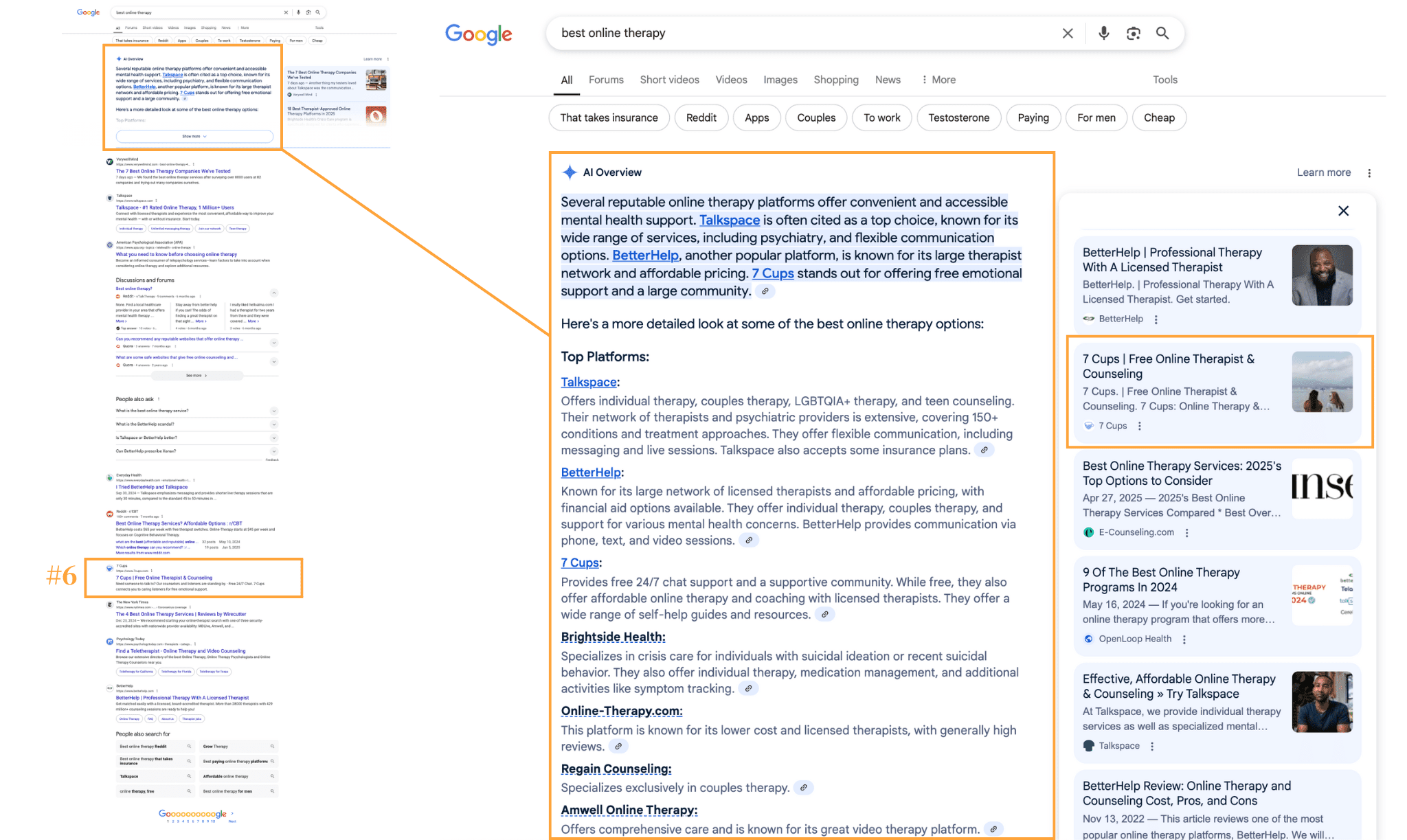Image resolution: width=1407 pixels, height=840 pixels.
Task: Close the sources side panel
Action: [x=1343, y=211]
